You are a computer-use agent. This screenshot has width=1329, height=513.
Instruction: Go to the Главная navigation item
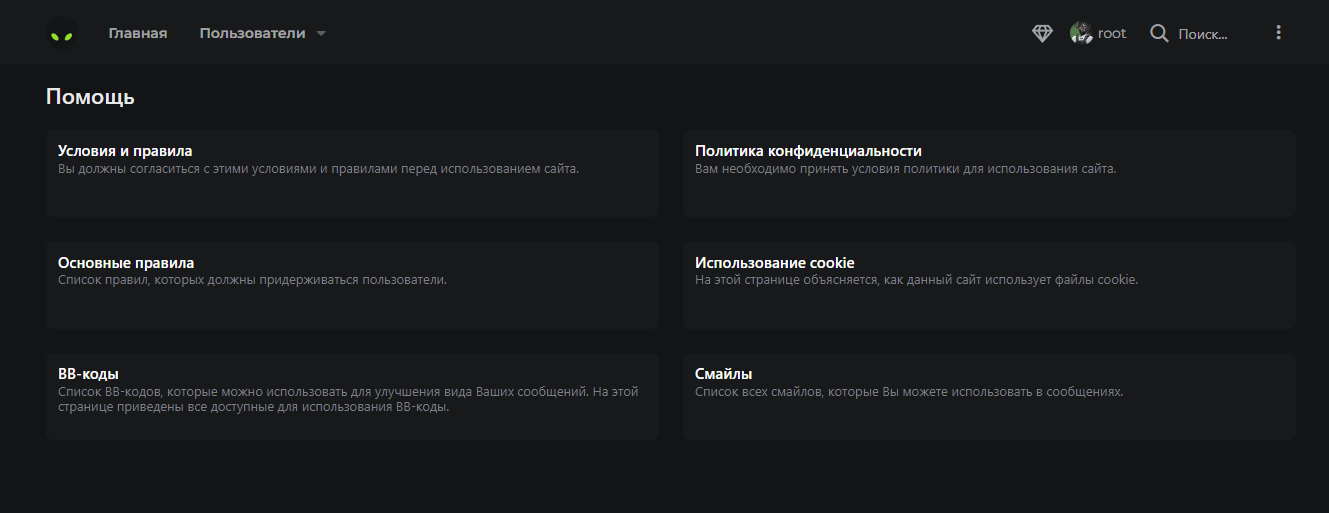[138, 33]
